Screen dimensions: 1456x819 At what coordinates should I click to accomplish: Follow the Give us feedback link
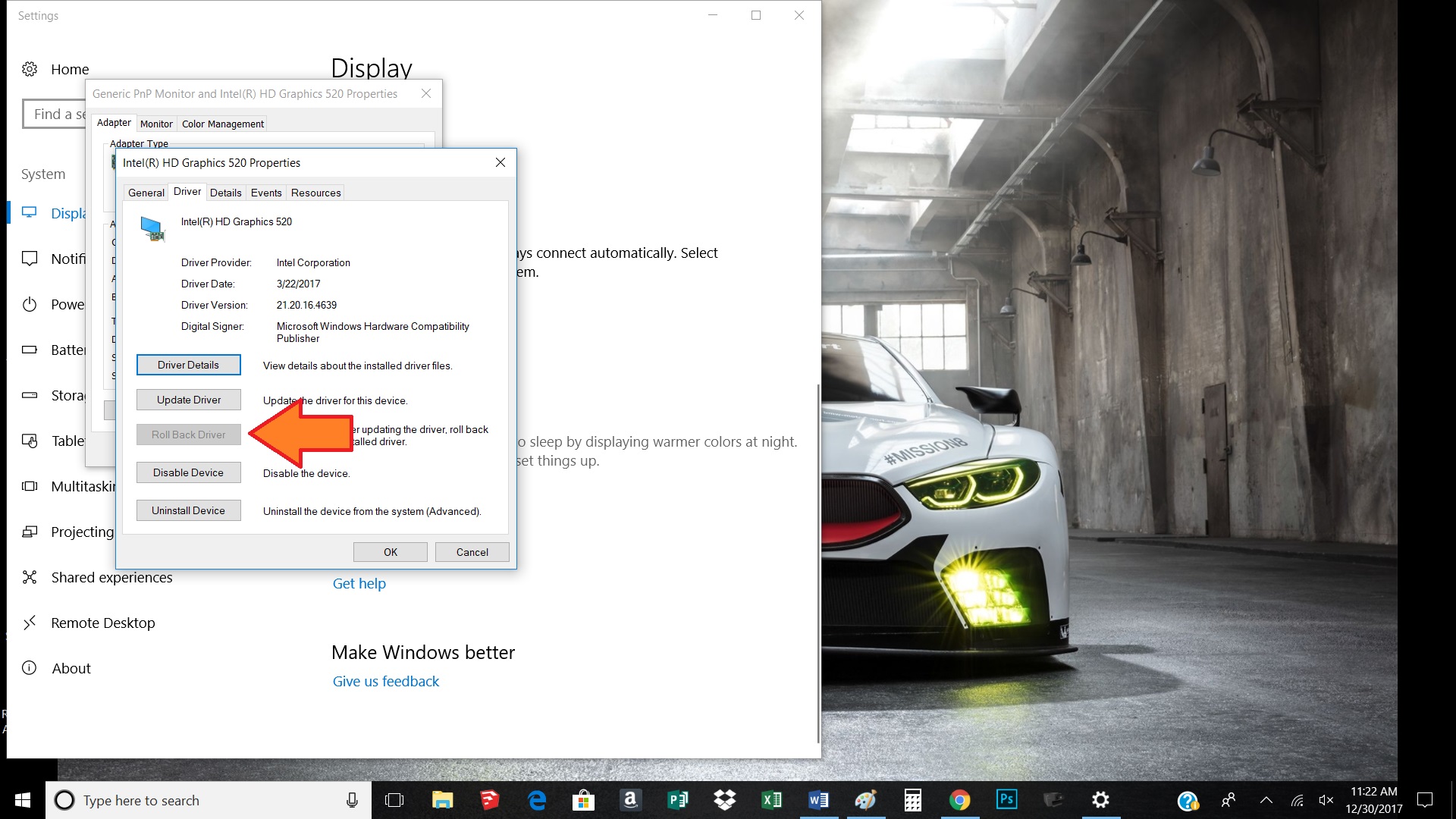pyautogui.click(x=385, y=681)
